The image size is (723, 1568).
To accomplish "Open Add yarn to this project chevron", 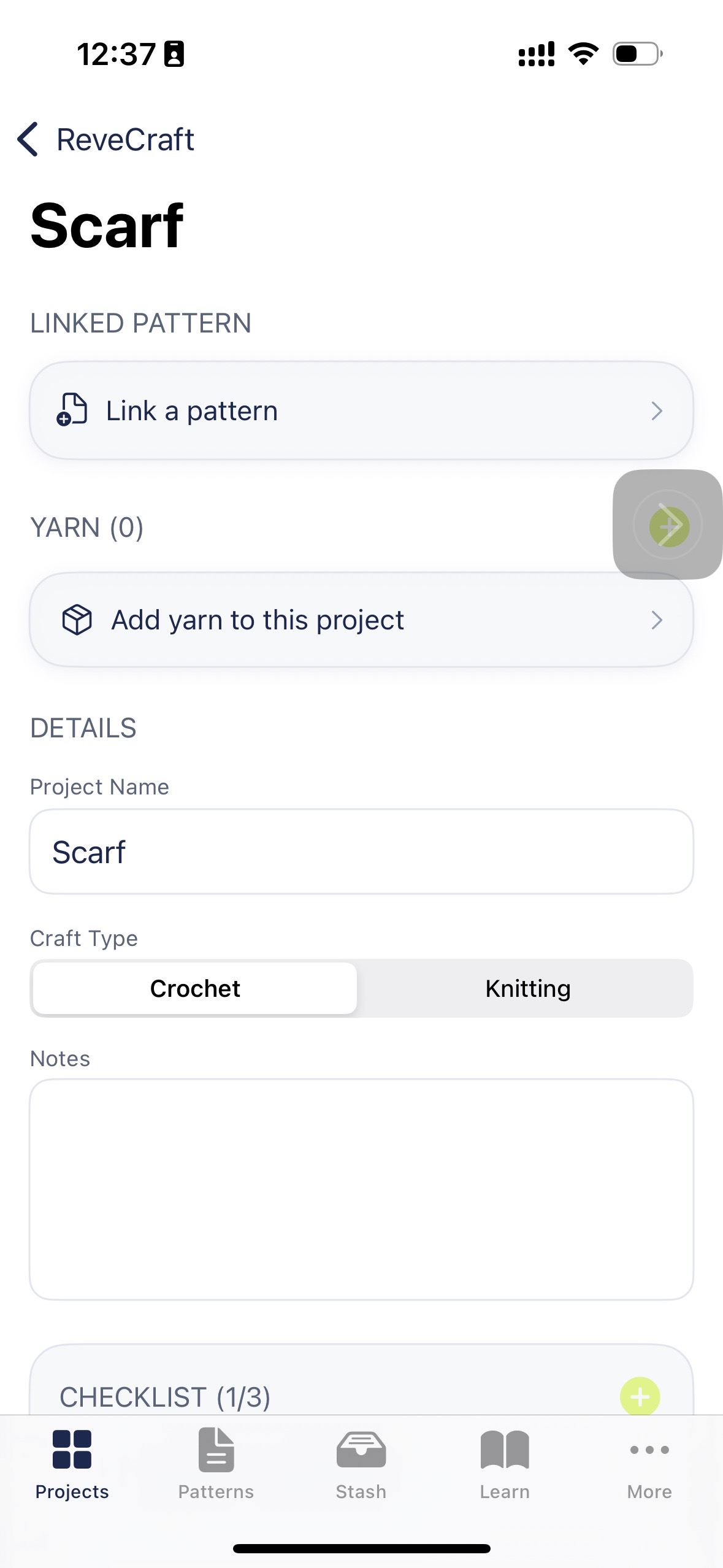I will [657, 620].
